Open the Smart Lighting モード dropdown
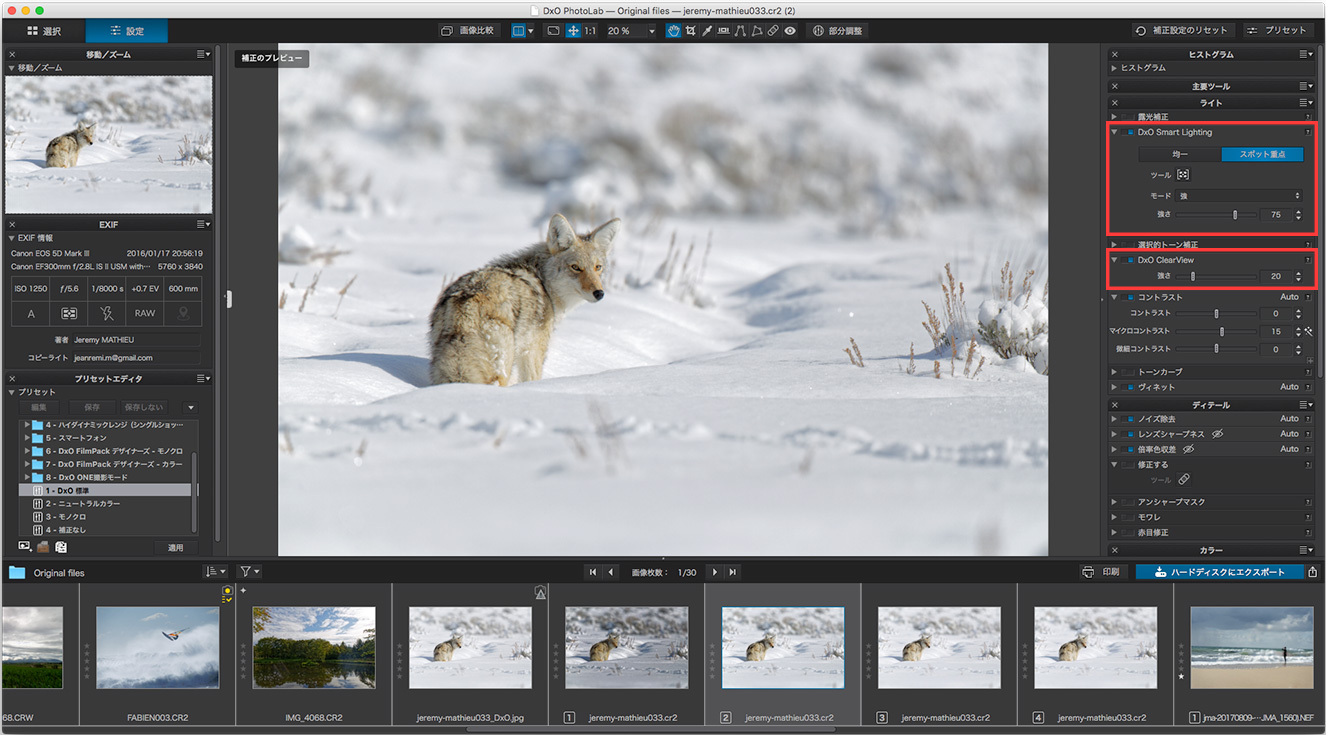Image resolution: width=1326 pixels, height=735 pixels. point(1239,196)
